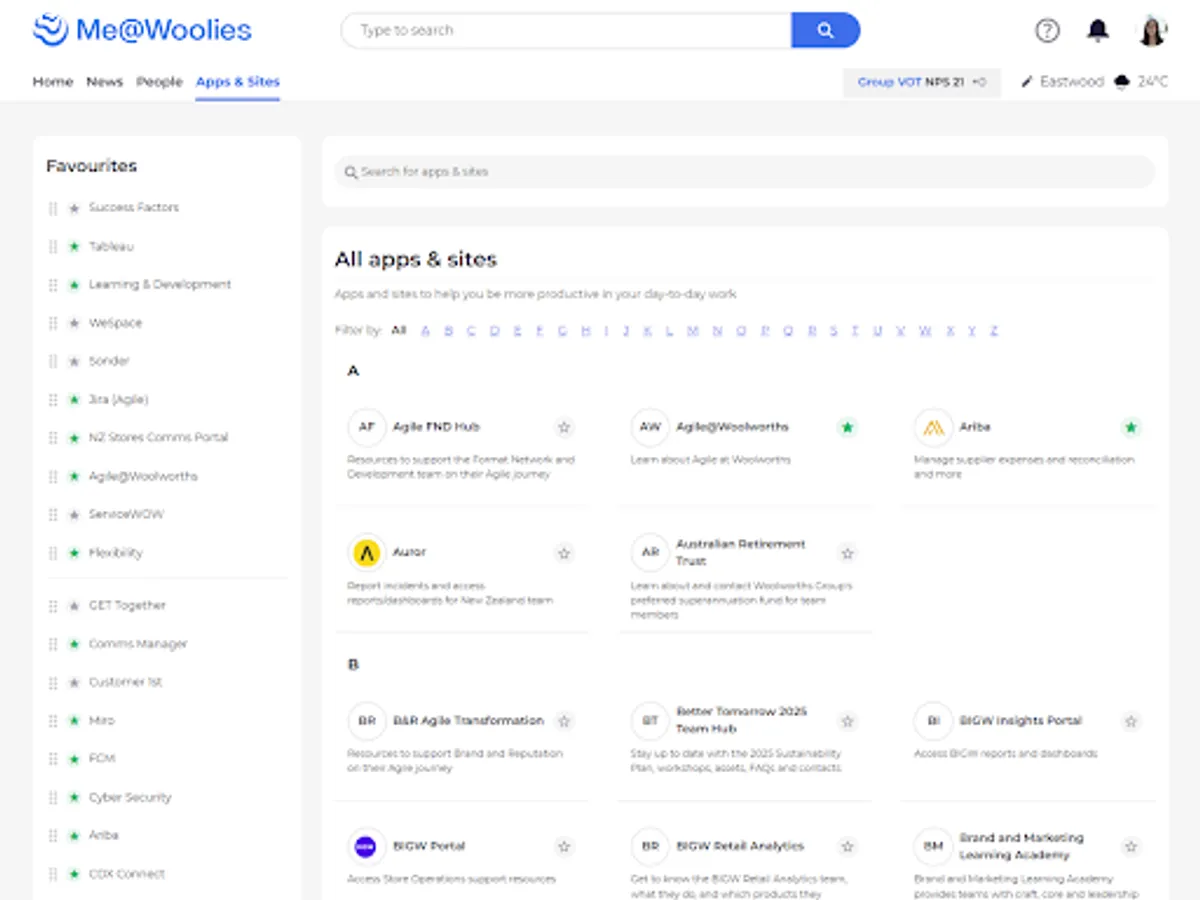Click the BIGW Retail Analytics BR icon
This screenshot has height=900, width=1200.
(x=650, y=846)
